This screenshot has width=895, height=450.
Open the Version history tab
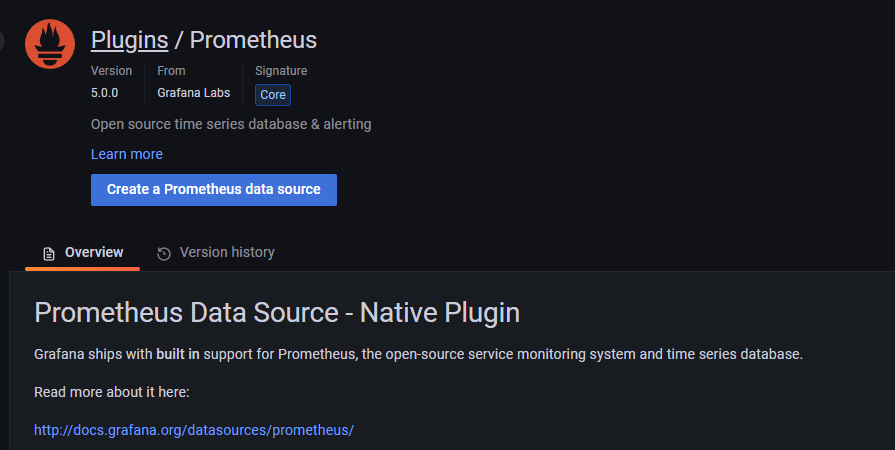coord(216,252)
